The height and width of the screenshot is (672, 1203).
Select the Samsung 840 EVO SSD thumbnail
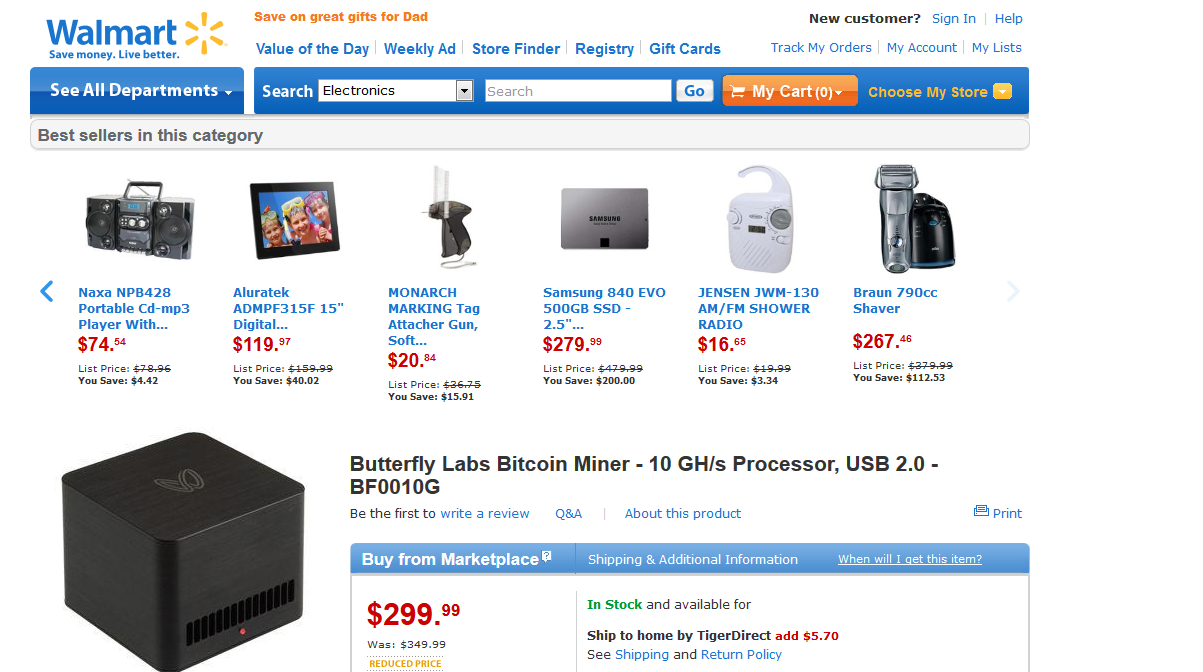(604, 219)
